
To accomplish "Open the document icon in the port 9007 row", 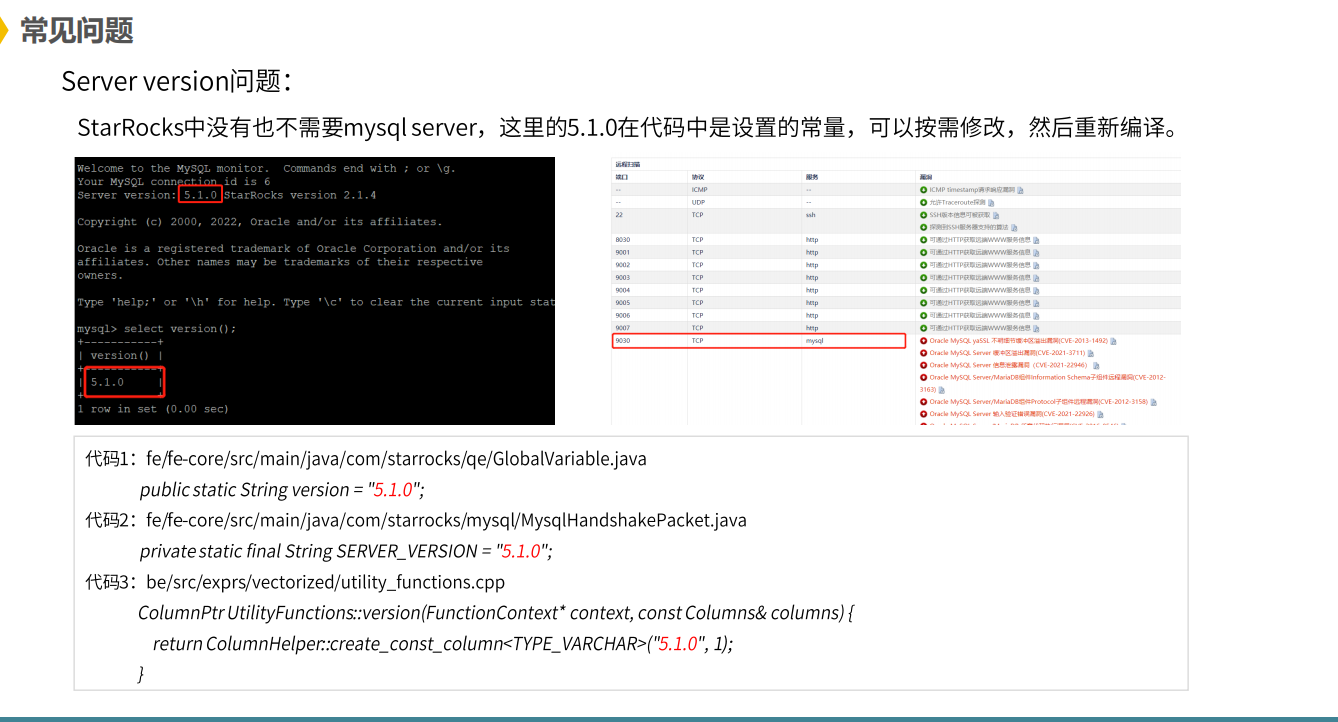I will [x=1037, y=328].
